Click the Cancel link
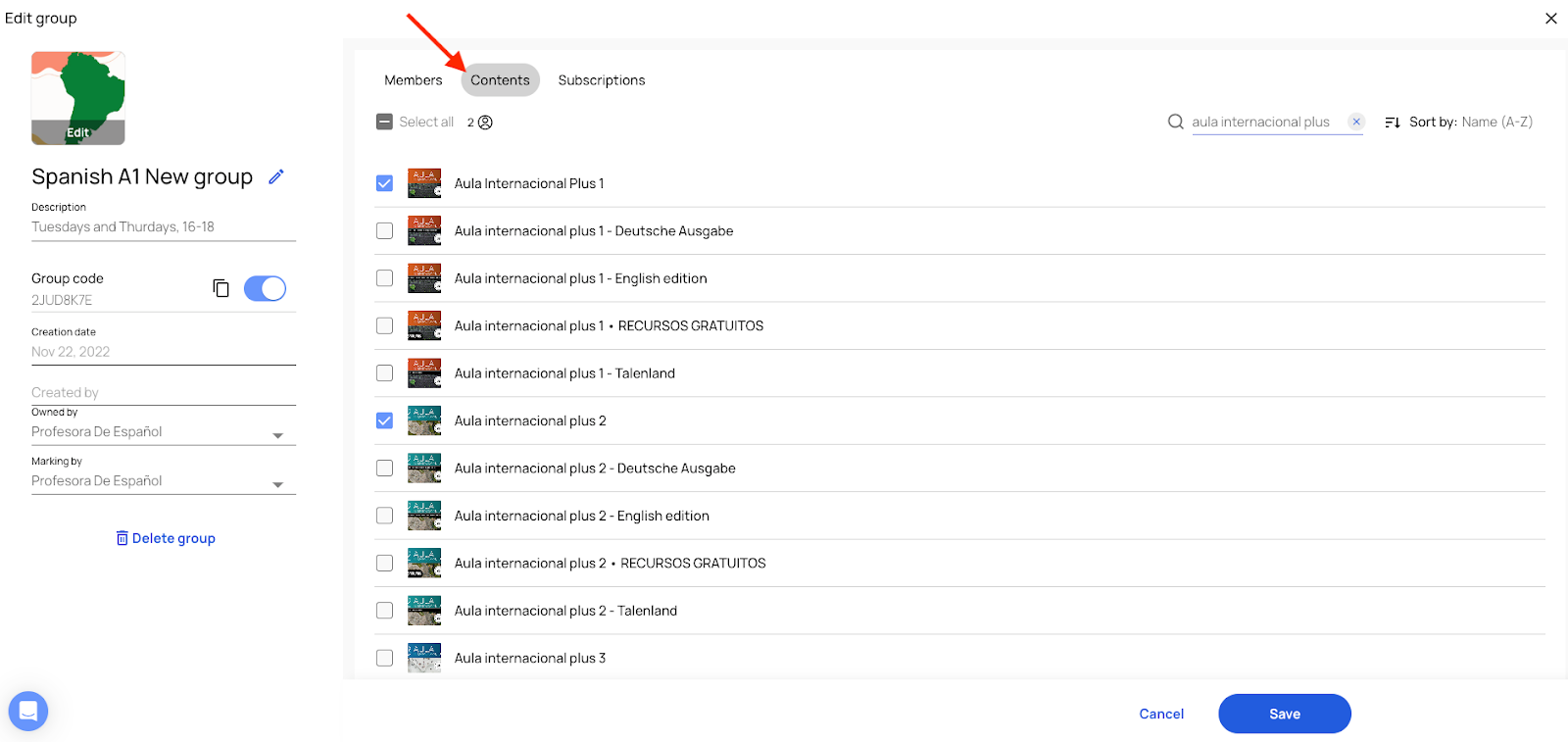Viewport: 1568px width, 742px height. [x=1161, y=714]
